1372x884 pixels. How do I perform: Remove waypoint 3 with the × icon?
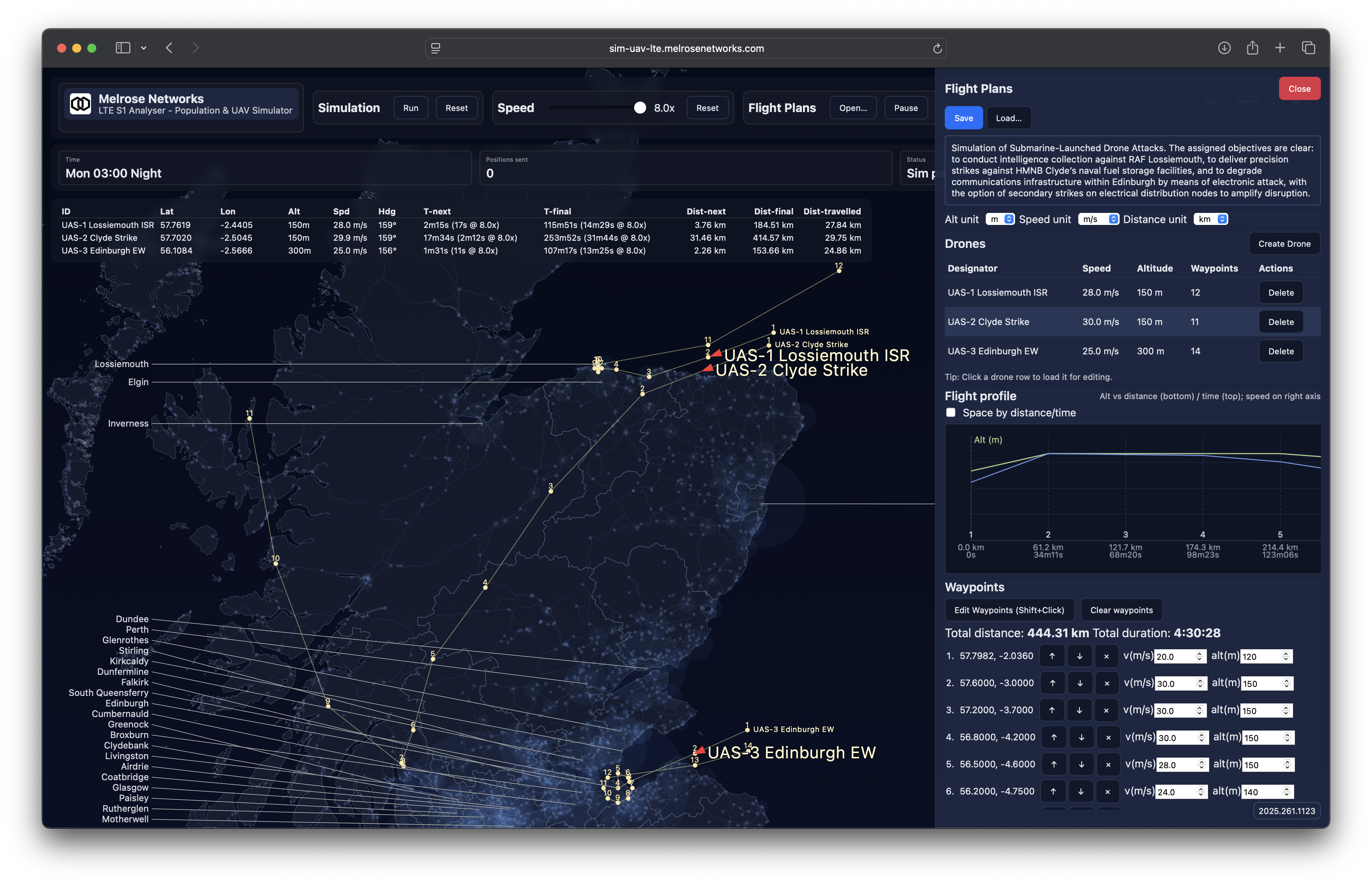point(1106,711)
